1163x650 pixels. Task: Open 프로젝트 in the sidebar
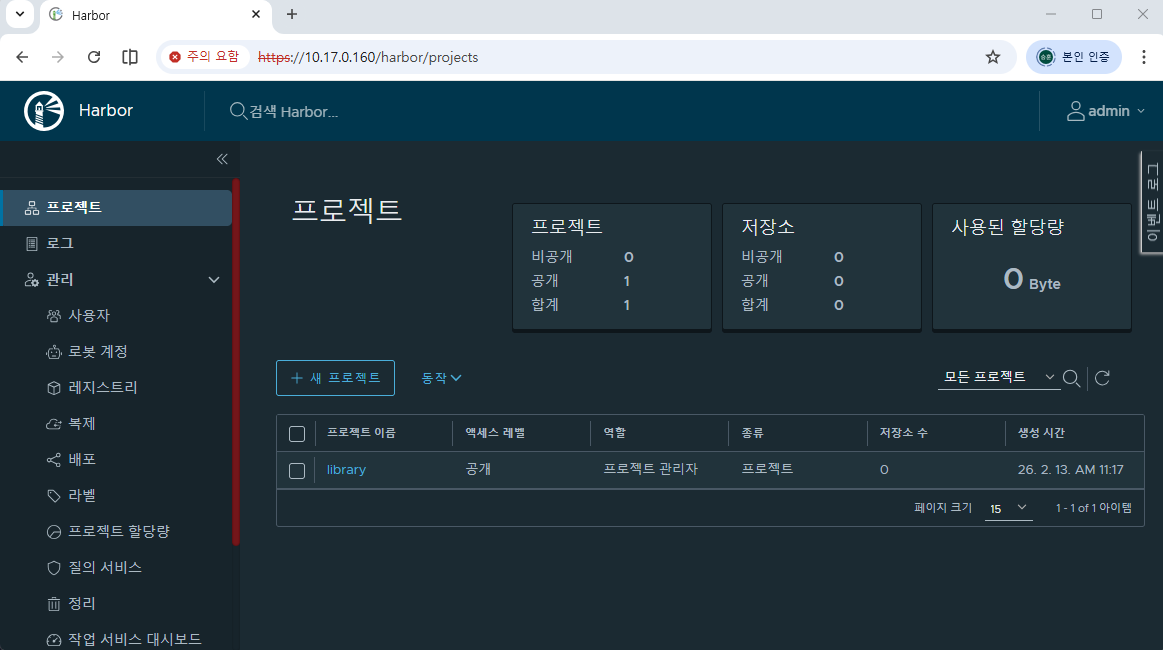[x=117, y=208]
